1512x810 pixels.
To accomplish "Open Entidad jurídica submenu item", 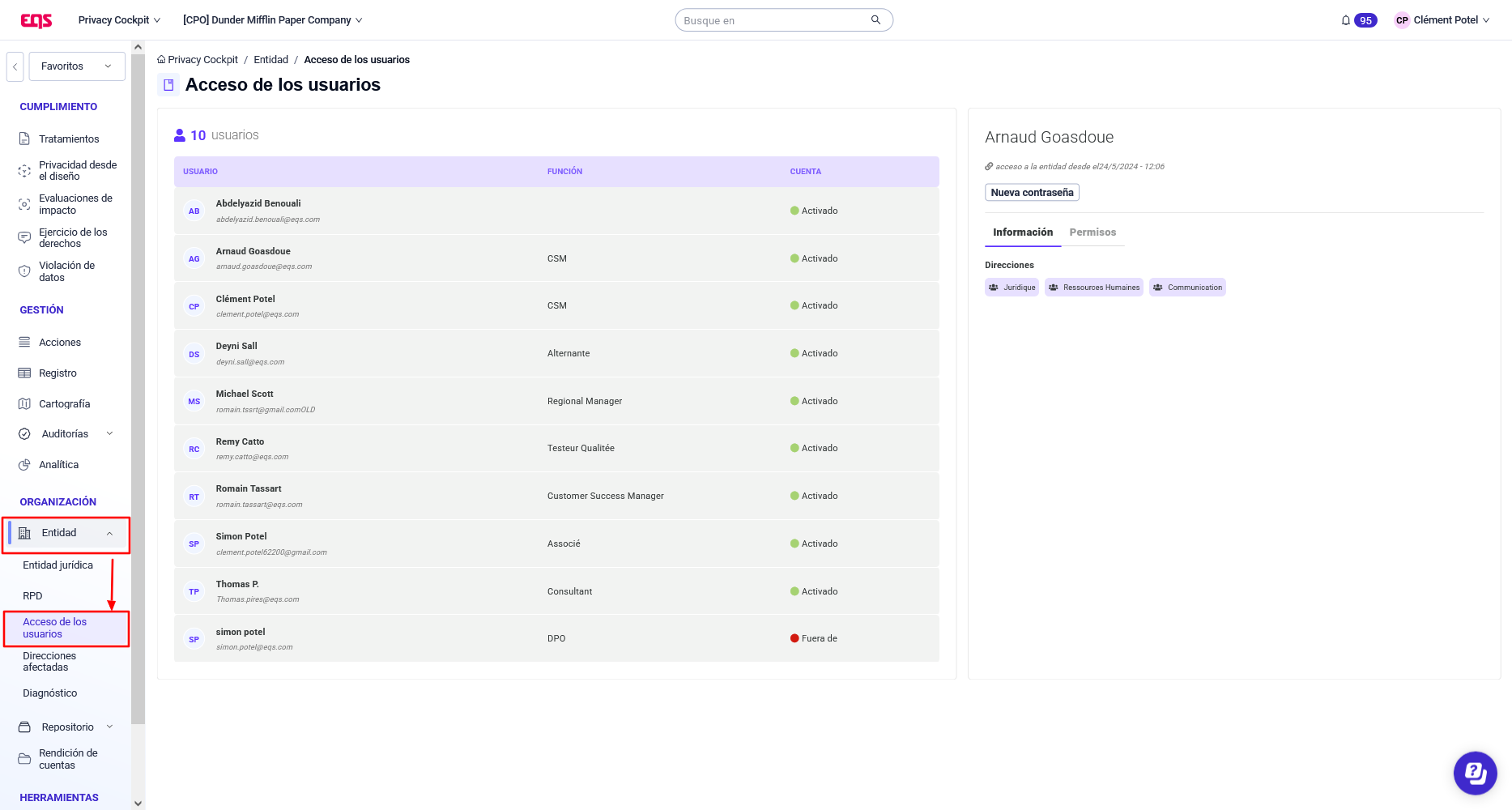I will coord(57,565).
